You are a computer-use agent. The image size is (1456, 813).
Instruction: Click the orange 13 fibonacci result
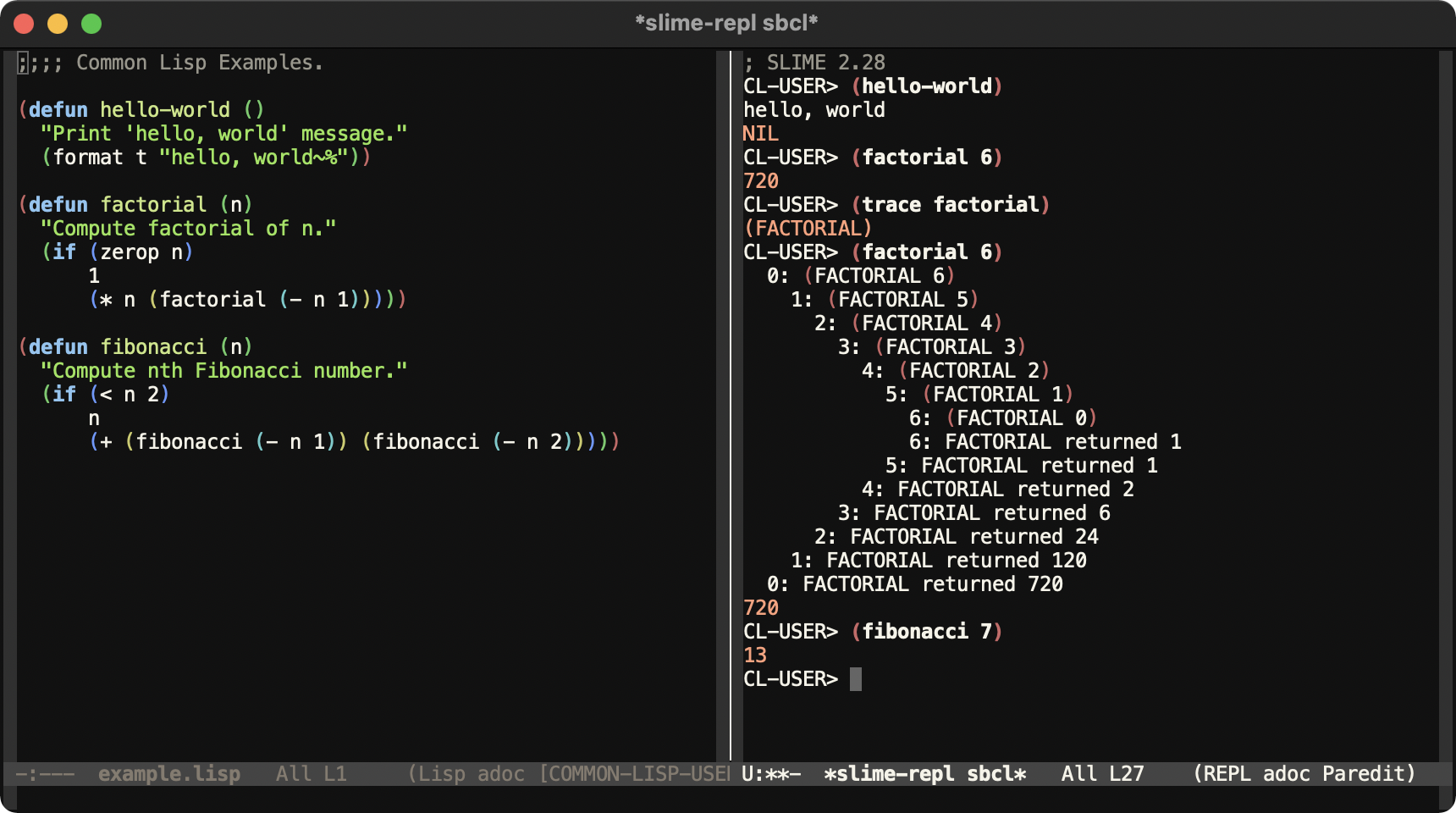(x=755, y=655)
